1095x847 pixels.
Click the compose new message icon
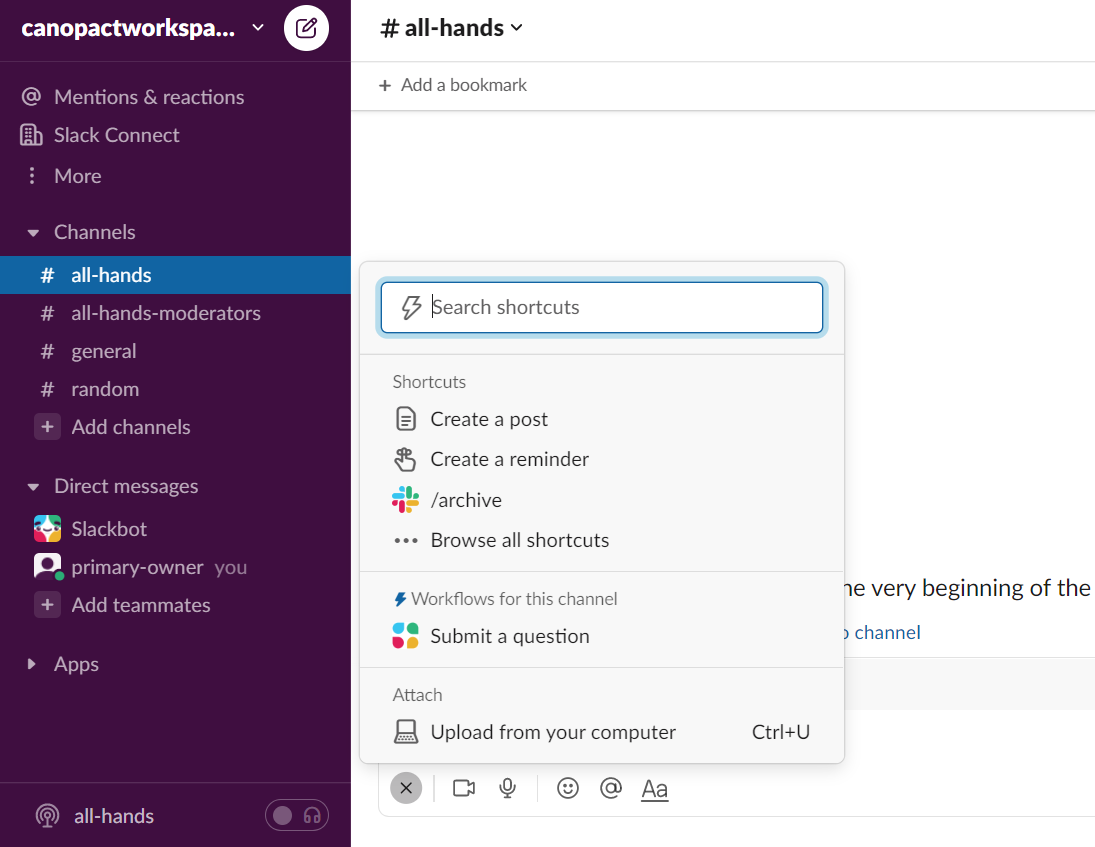[306, 28]
